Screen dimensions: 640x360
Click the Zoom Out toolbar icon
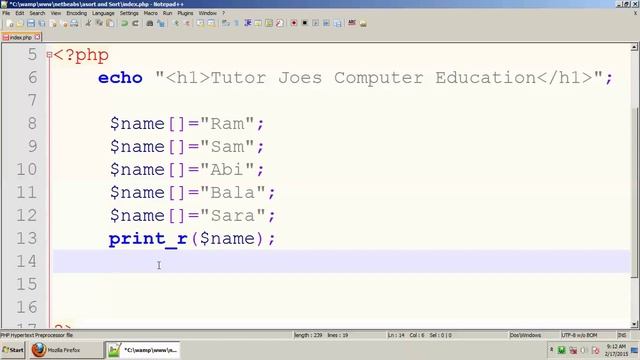point(188,23)
